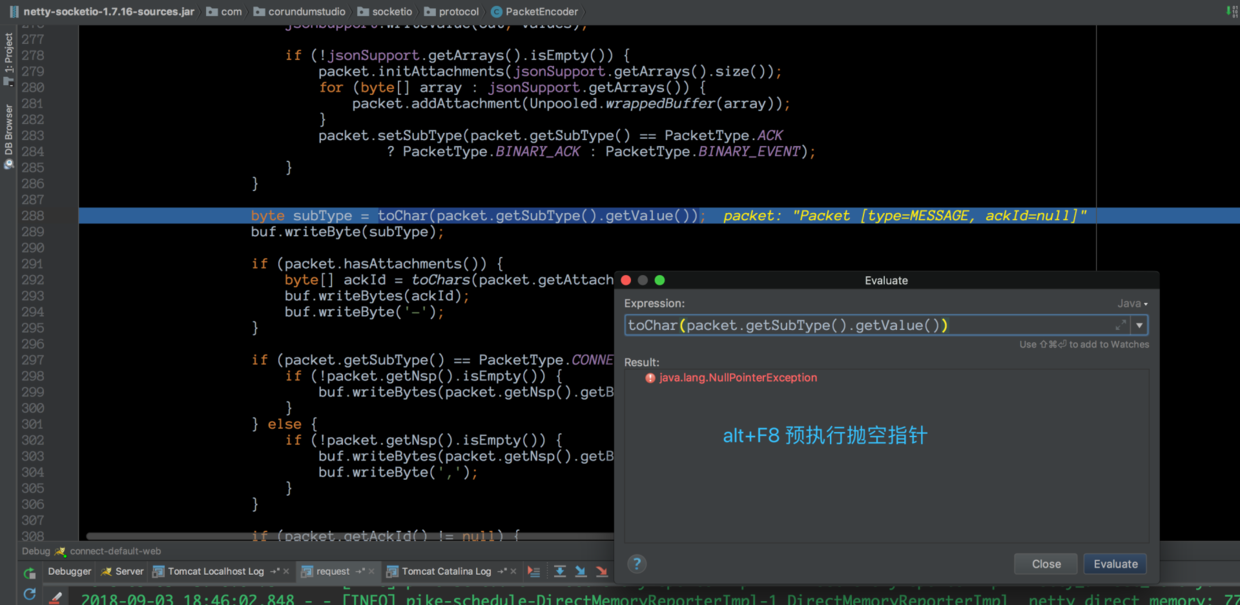The image size is (1240, 605).
Task: Open the help icon in Evaluate dialog
Action: [x=636, y=564]
